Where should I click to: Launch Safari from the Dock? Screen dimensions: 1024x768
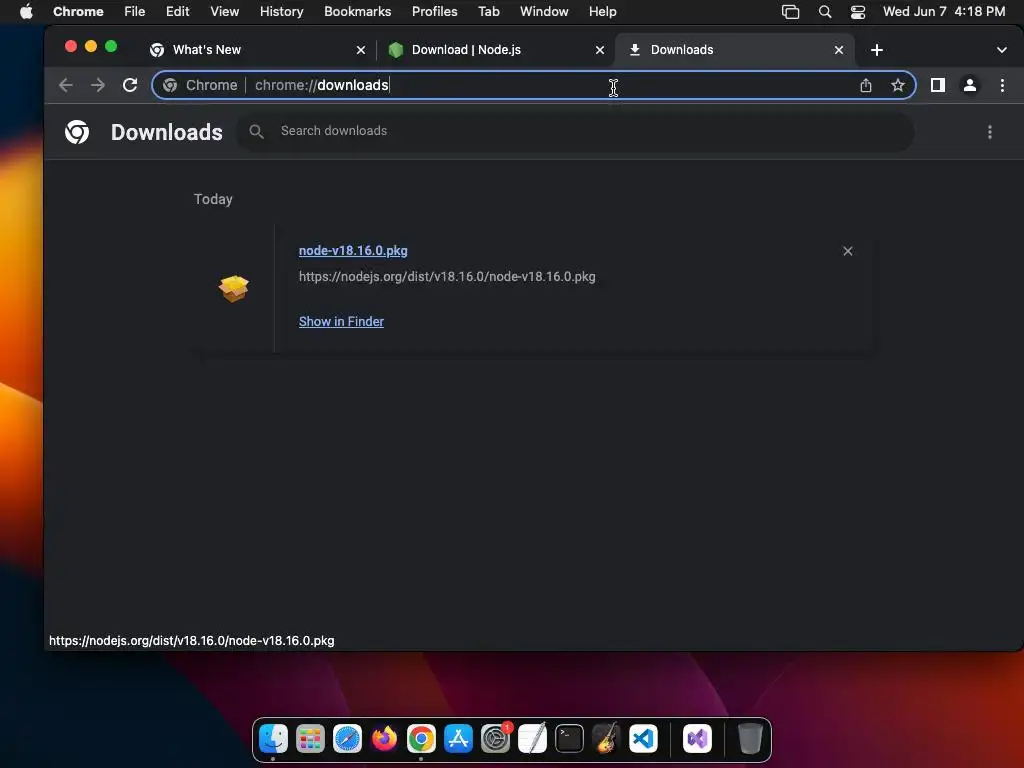coord(347,739)
